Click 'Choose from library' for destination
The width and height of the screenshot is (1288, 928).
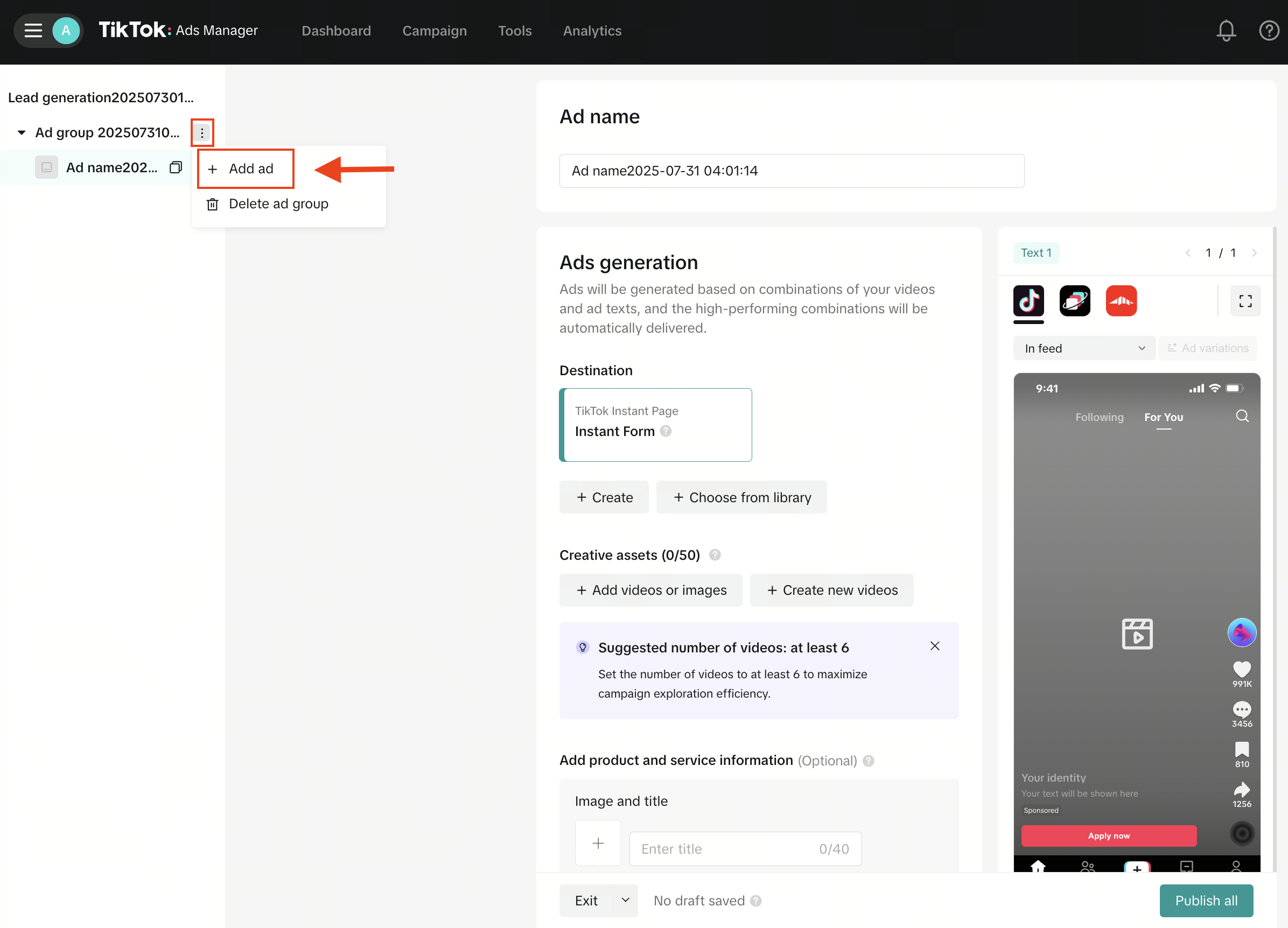tap(741, 497)
